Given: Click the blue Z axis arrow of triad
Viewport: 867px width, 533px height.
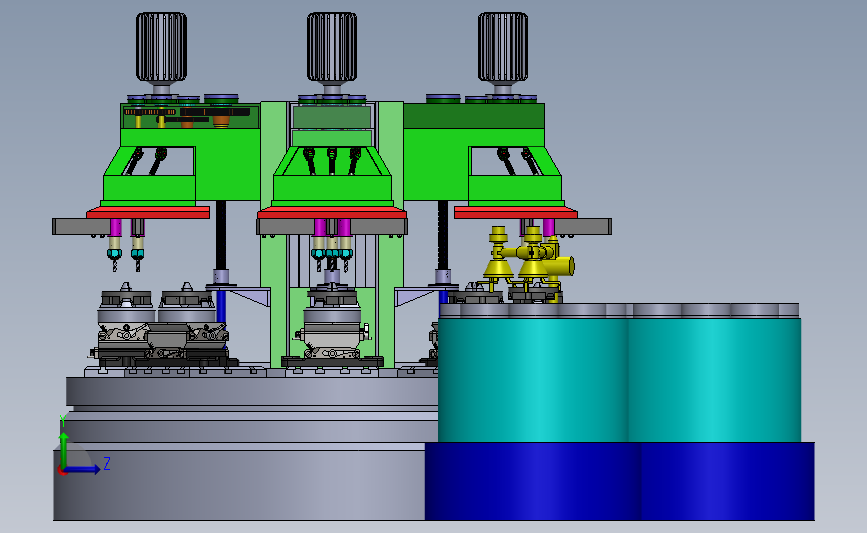Looking at the screenshot, I should click(x=83, y=469).
